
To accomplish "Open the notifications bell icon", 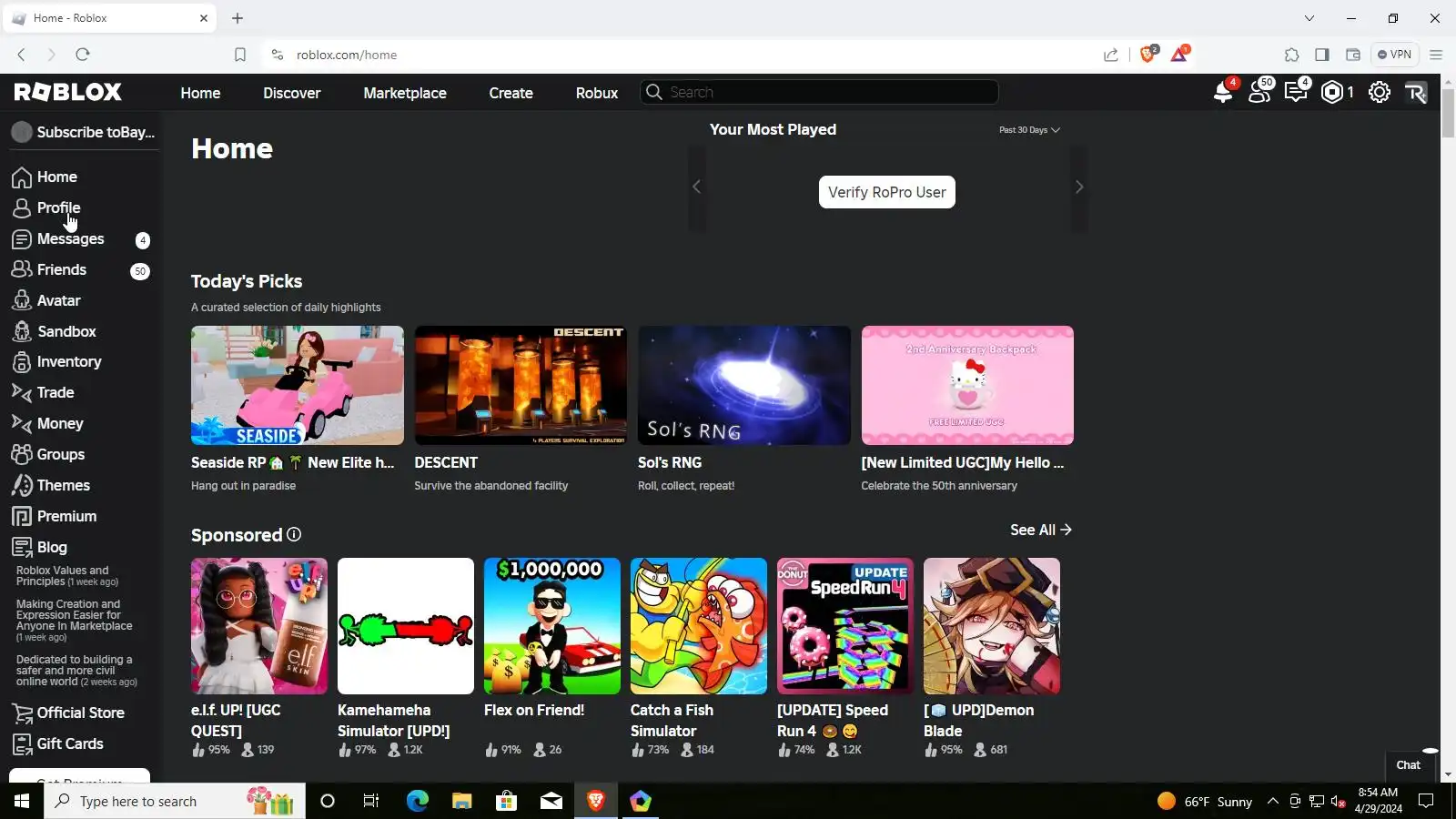I will coord(1223,92).
